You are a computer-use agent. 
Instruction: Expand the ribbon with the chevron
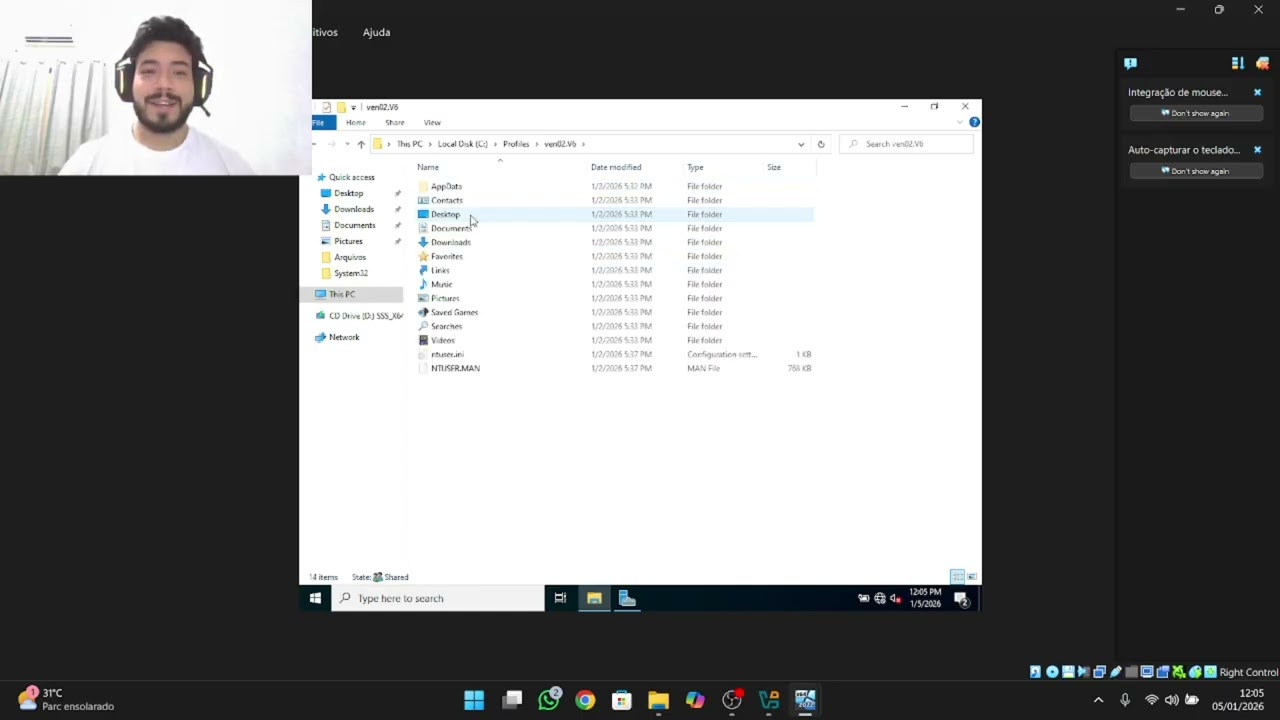(x=960, y=122)
